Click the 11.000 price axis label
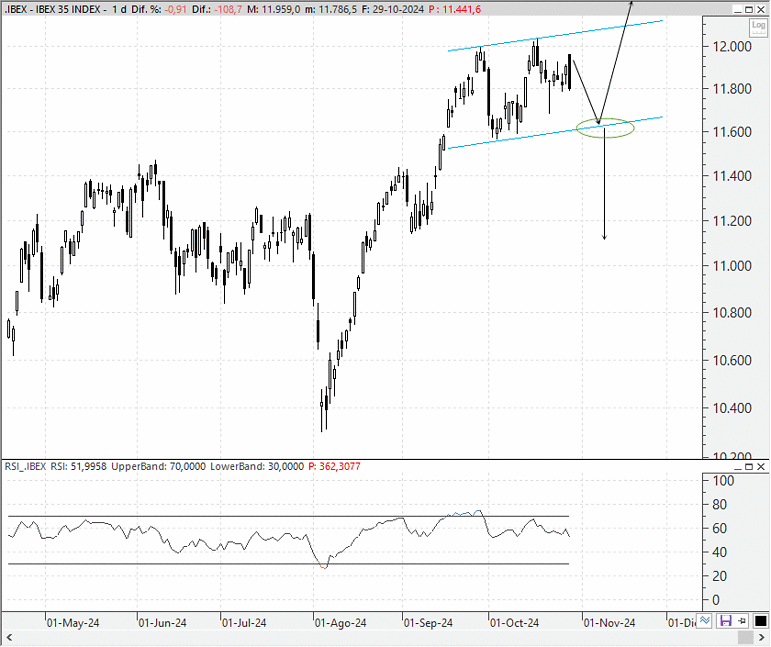This screenshot has height=647, width=771. click(732, 266)
